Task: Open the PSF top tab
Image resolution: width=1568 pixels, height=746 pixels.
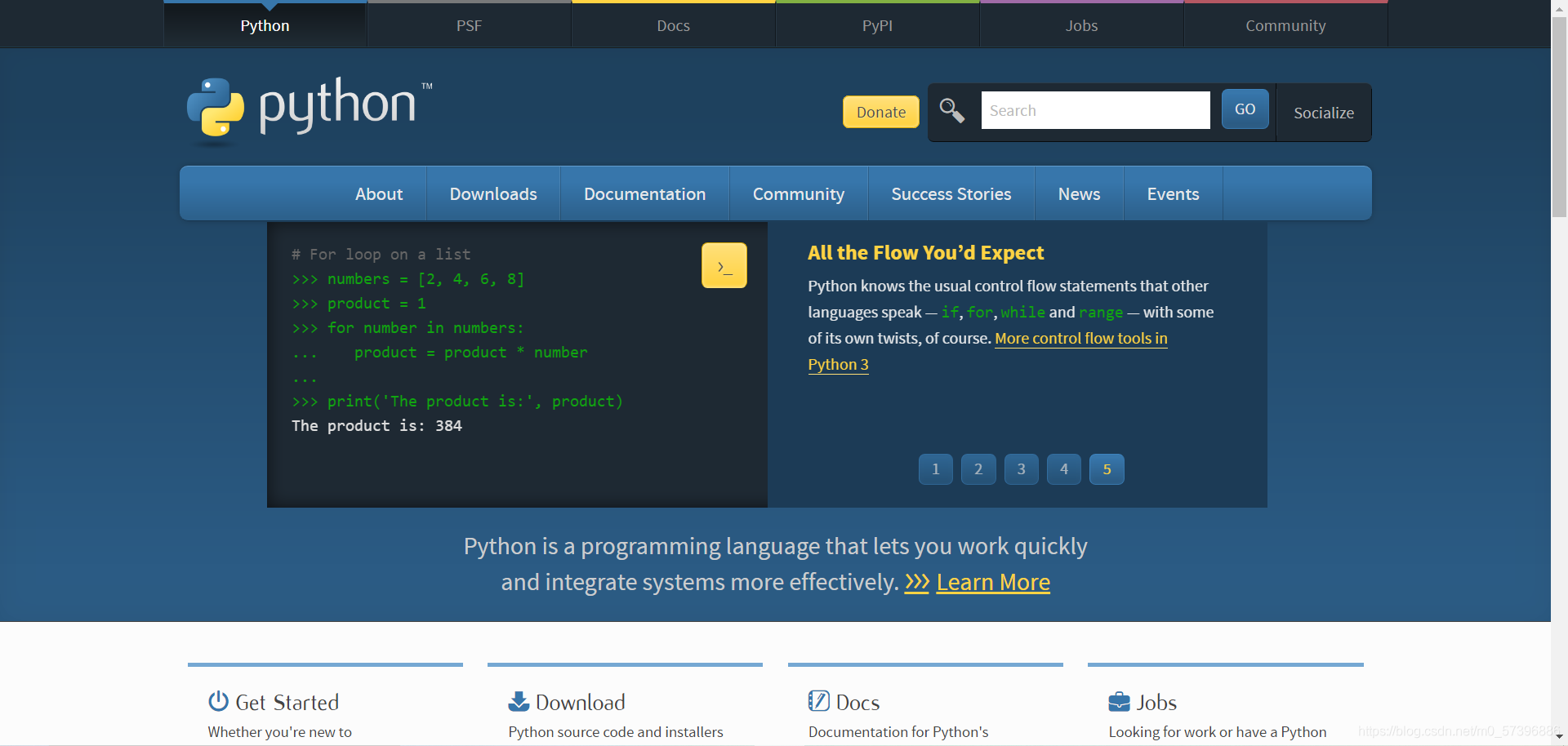Action: [x=469, y=25]
